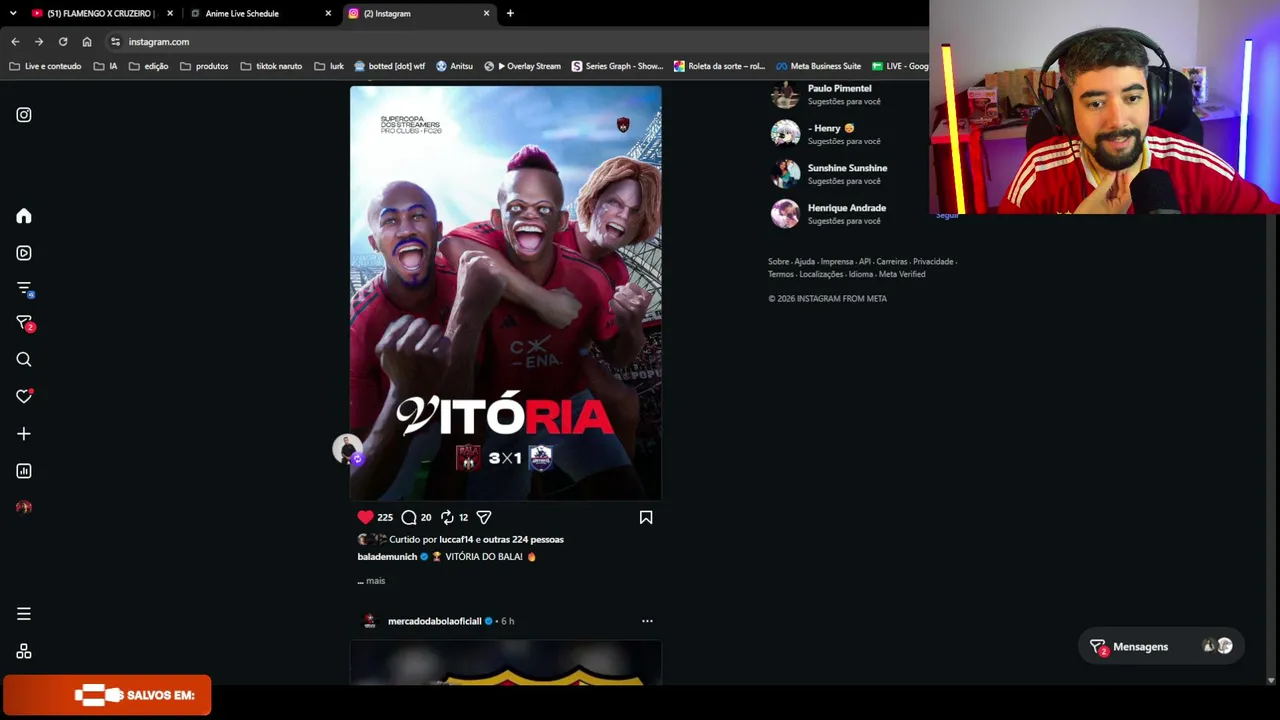Click the "Meta Verified" footer link
The image size is (1280, 720).
click(902, 274)
